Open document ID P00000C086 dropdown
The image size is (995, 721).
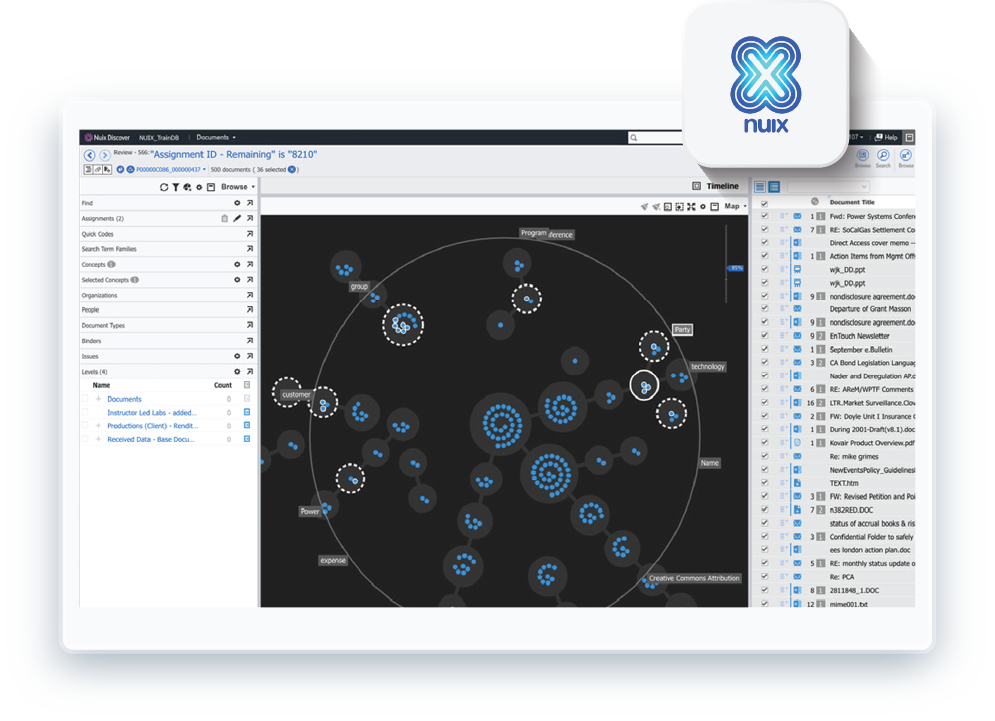[204, 169]
